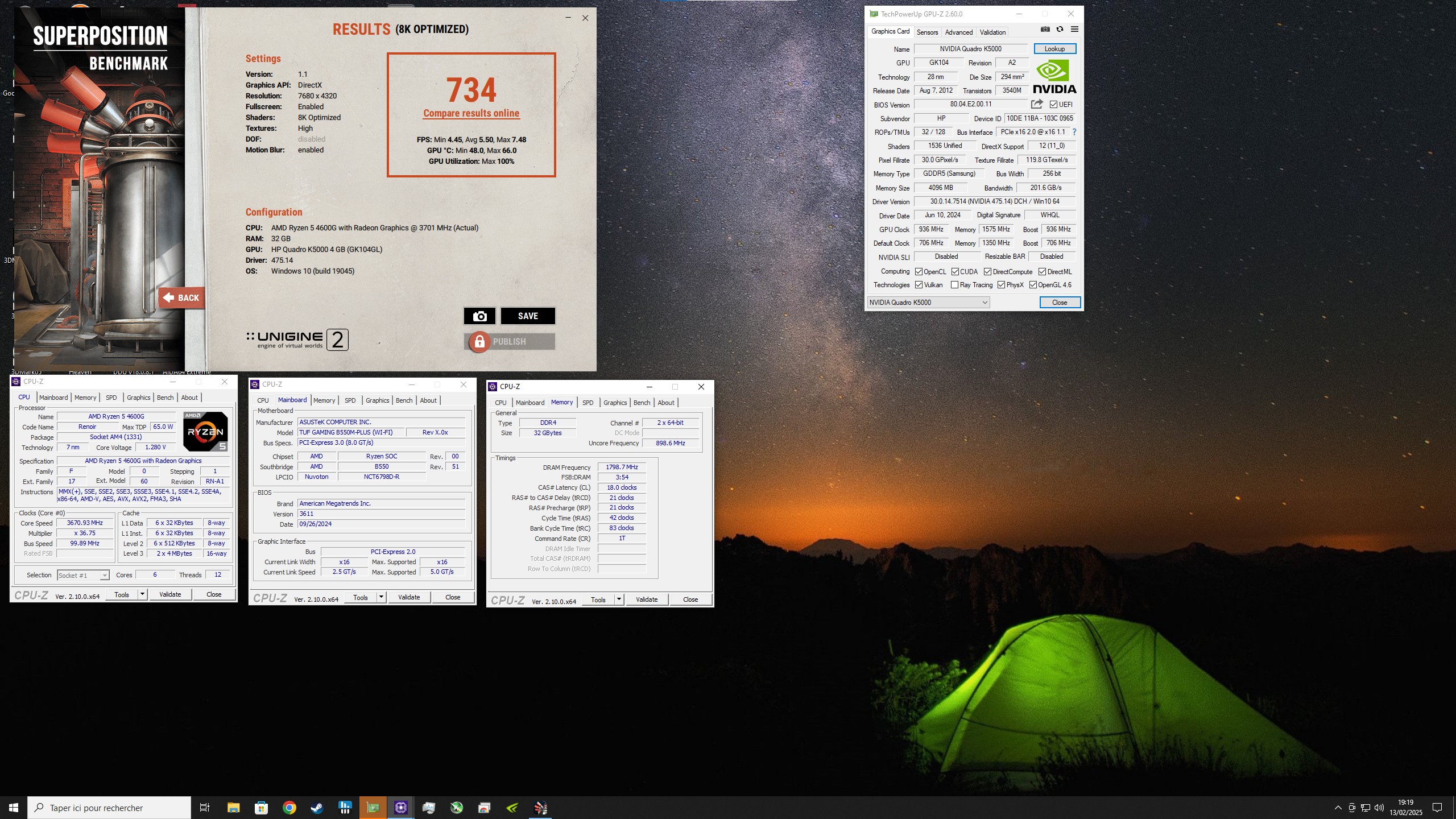Launch Google Chrome from taskbar
This screenshot has width=1456, height=819.
click(289, 808)
